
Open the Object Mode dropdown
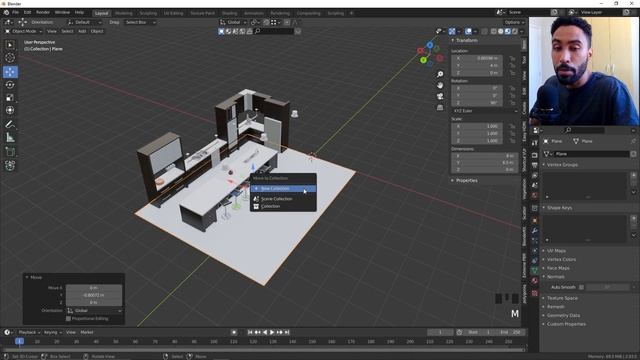[x=23, y=31]
